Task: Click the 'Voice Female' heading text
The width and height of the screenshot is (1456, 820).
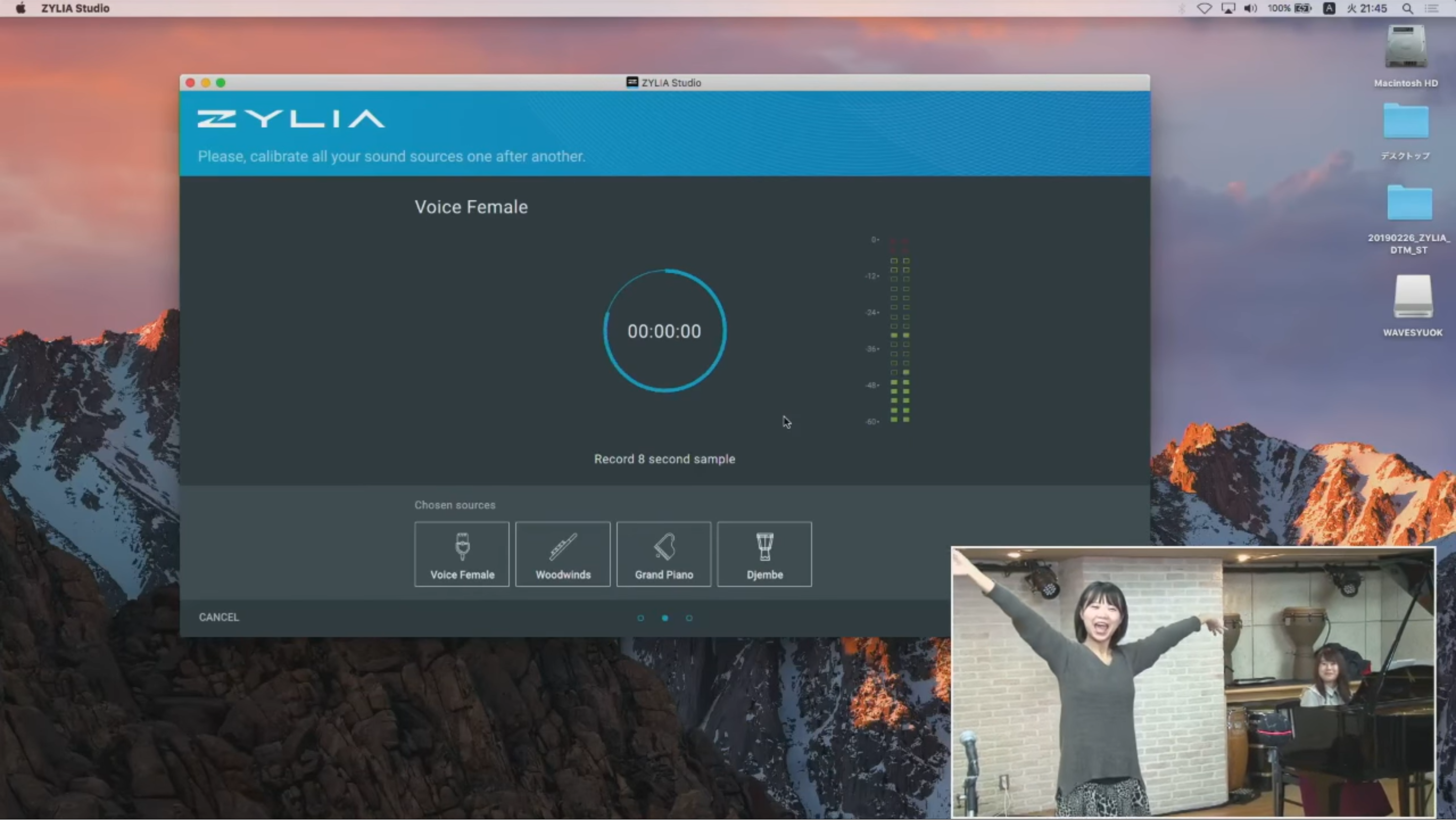Action: (471, 207)
